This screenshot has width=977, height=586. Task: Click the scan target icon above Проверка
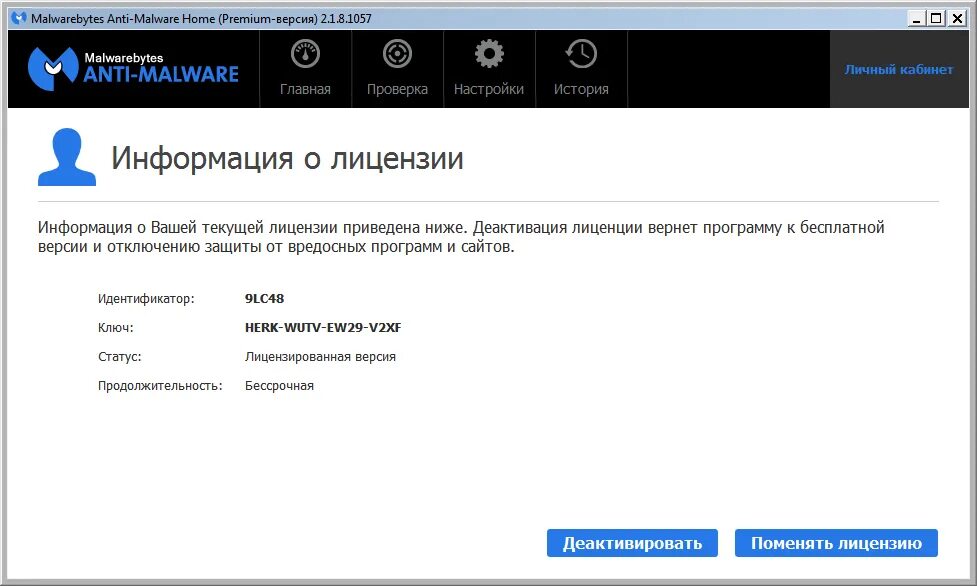398,54
